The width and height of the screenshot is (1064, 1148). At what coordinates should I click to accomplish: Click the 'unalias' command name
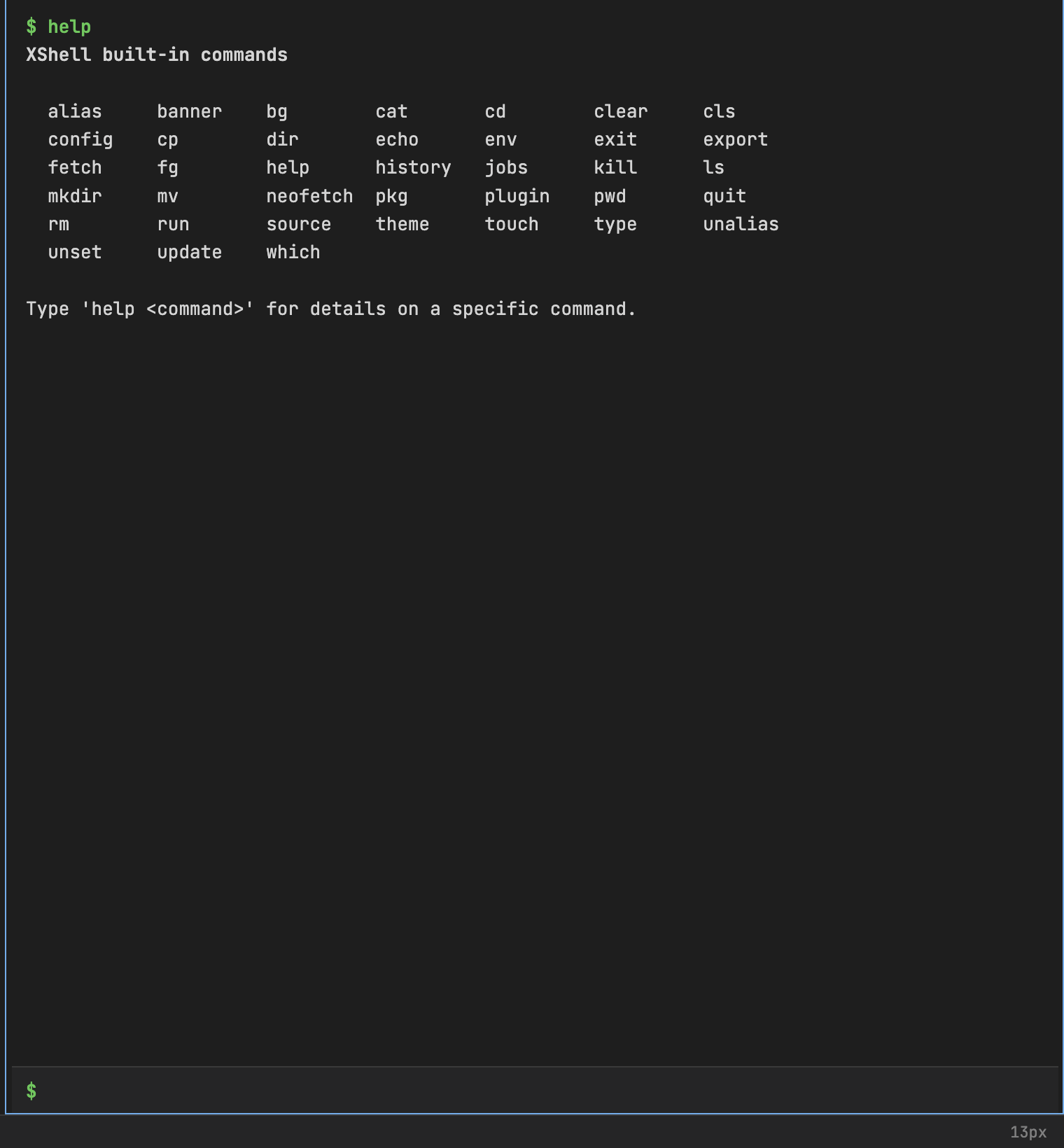[741, 225]
